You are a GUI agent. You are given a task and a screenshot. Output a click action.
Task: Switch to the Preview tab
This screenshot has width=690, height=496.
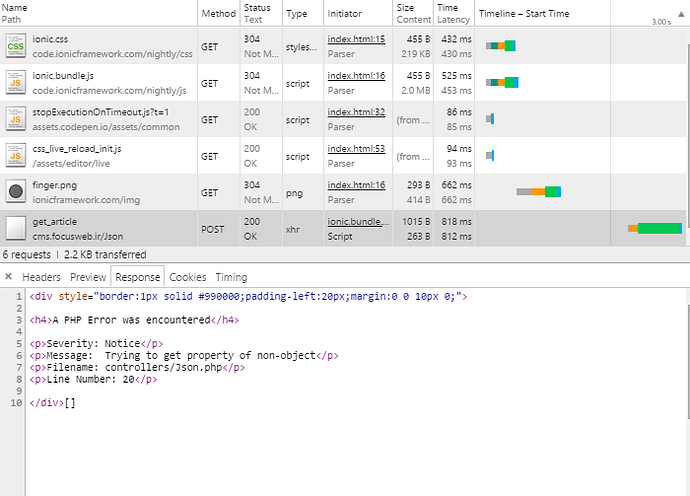pyautogui.click(x=88, y=277)
